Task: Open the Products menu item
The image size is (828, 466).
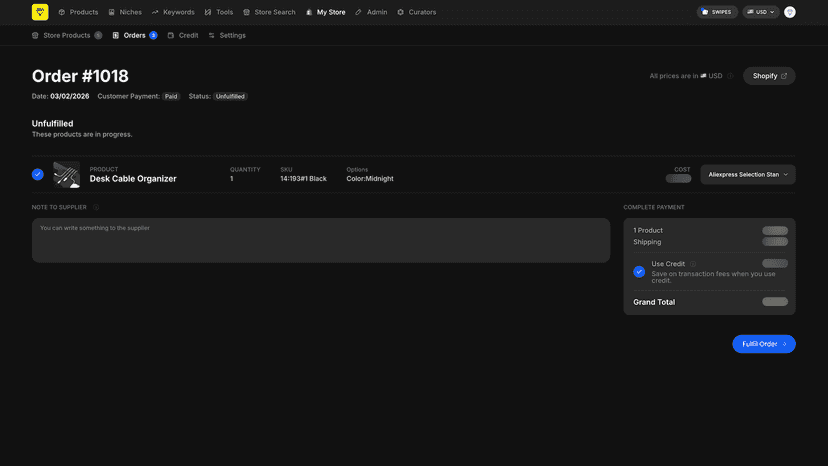Action: 78,12
